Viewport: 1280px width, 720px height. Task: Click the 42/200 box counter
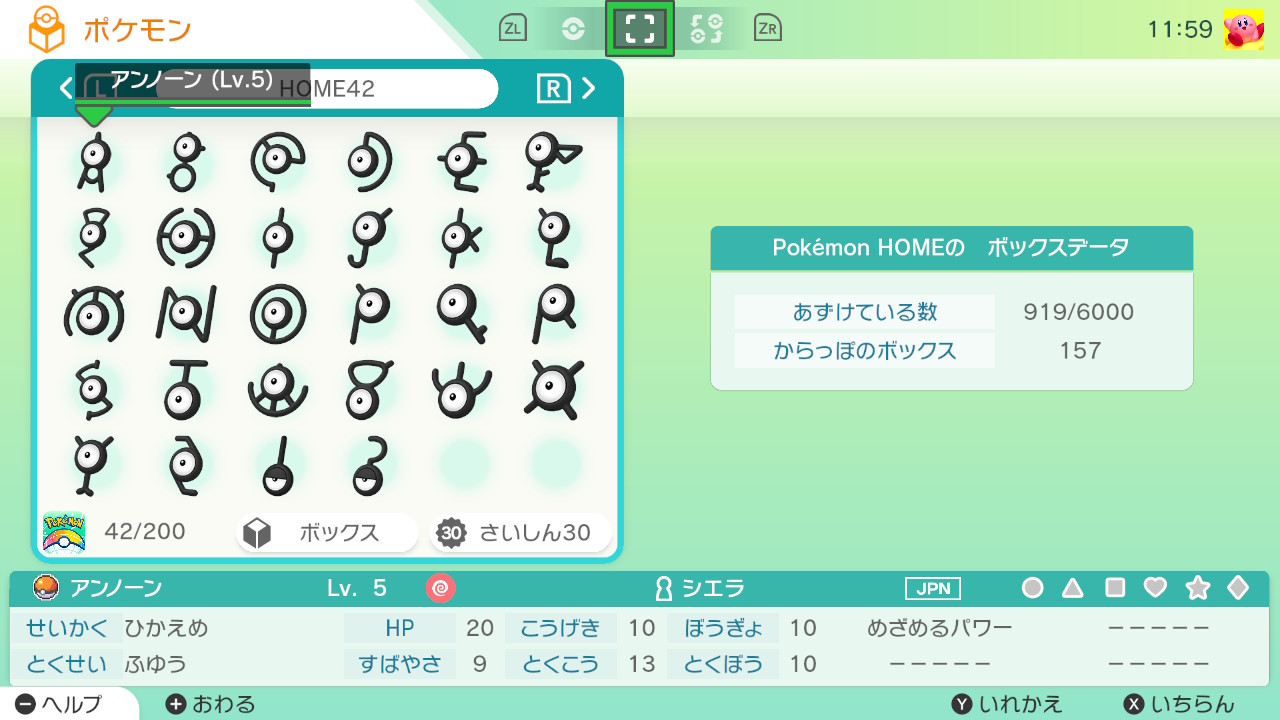point(145,532)
